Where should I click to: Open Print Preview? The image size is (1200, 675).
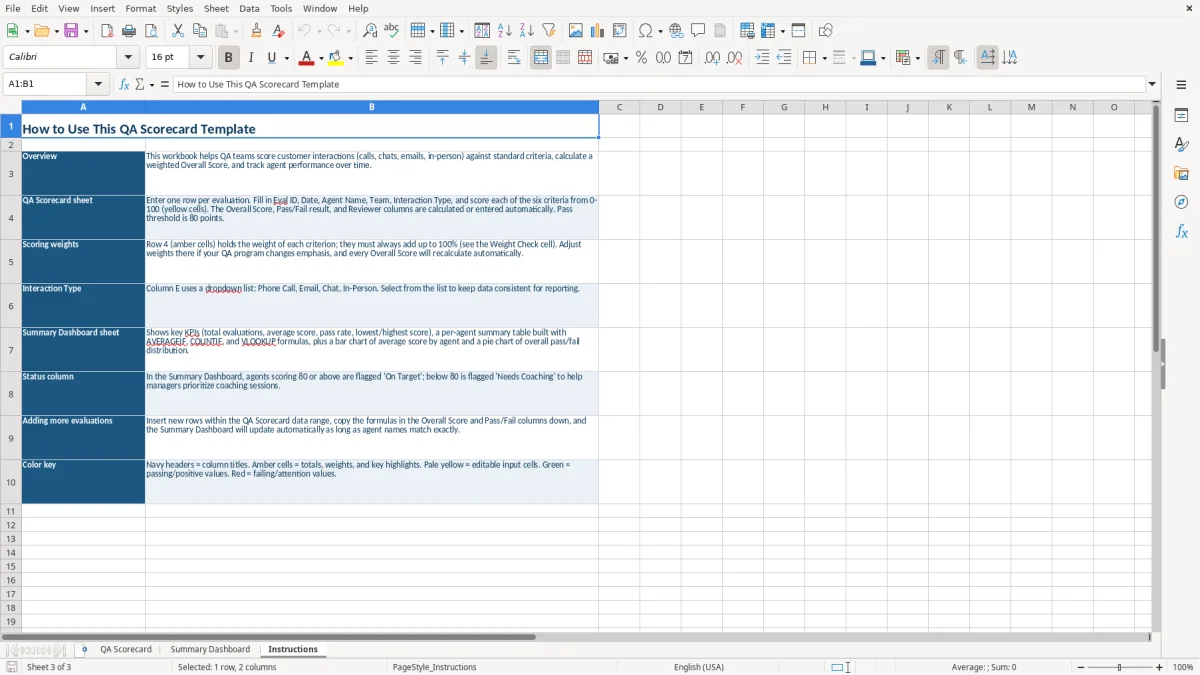coord(150,31)
